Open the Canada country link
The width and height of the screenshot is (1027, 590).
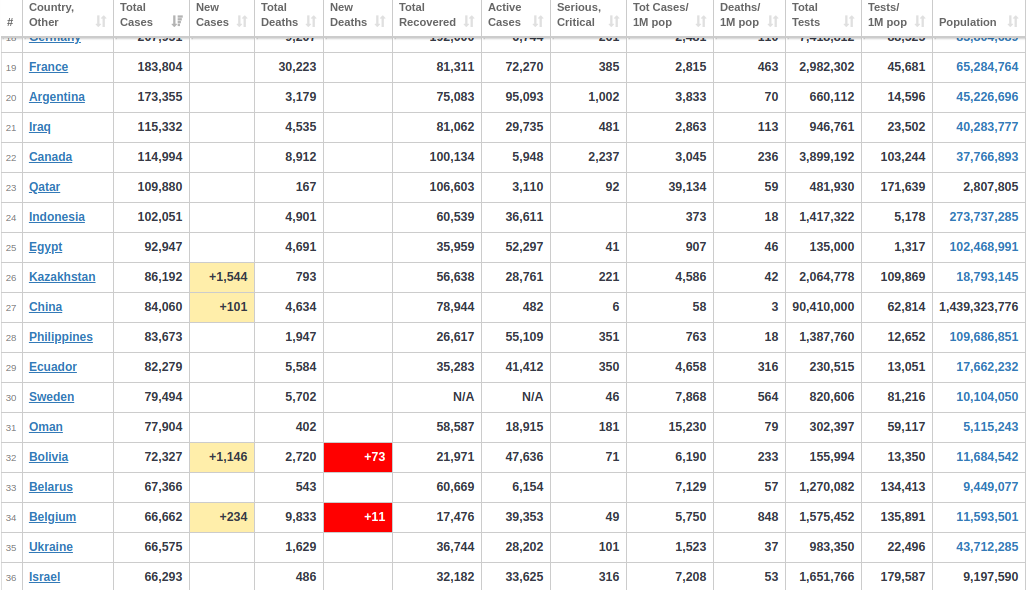pos(50,157)
